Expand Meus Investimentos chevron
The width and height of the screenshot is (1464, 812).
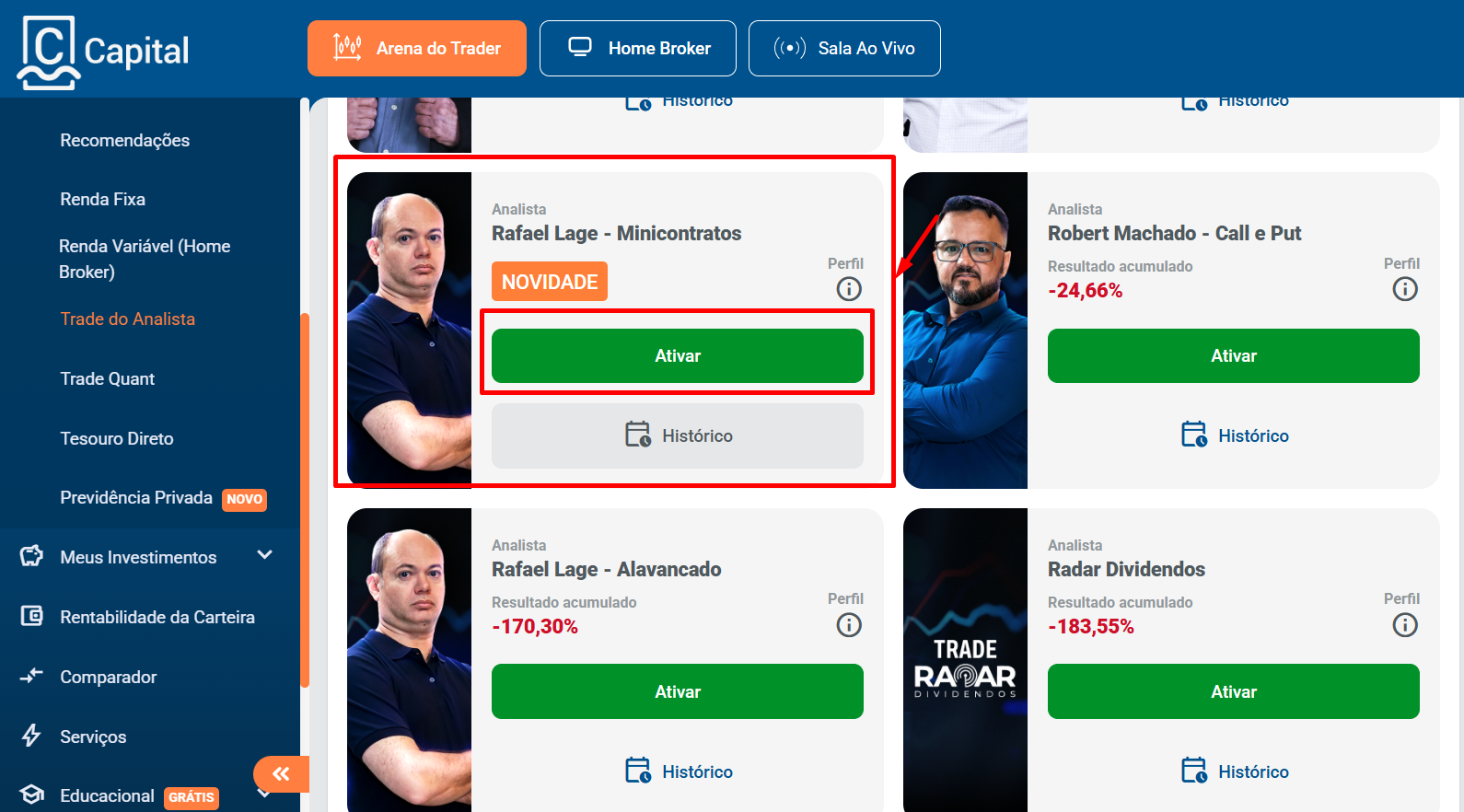pos(265,554)
